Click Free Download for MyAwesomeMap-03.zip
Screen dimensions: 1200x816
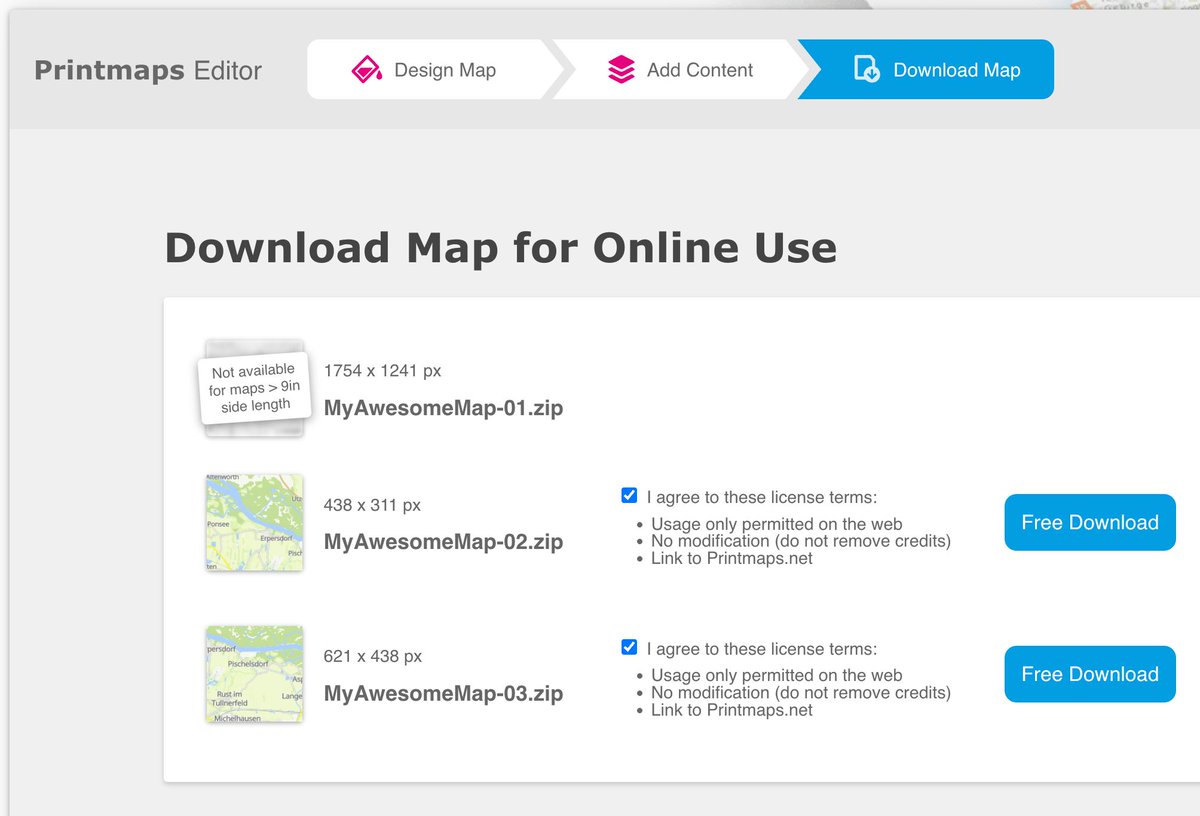(x=1090, y=674)
